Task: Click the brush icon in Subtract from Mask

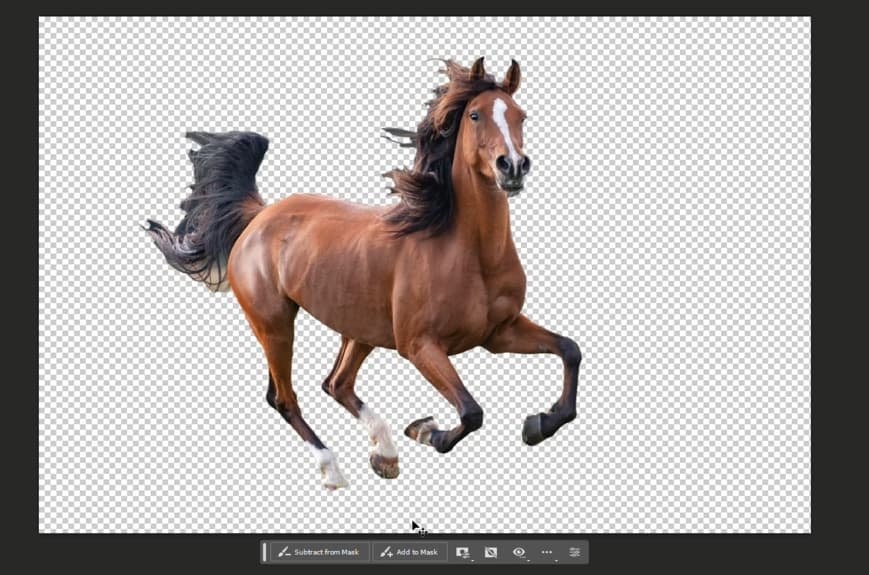Action: pos(284,552)
